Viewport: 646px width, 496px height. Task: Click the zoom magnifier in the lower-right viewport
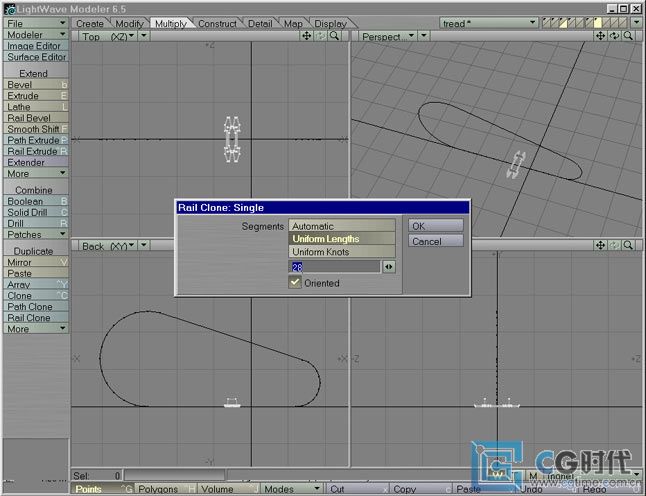pyautogui.click(x=628, y=246)
